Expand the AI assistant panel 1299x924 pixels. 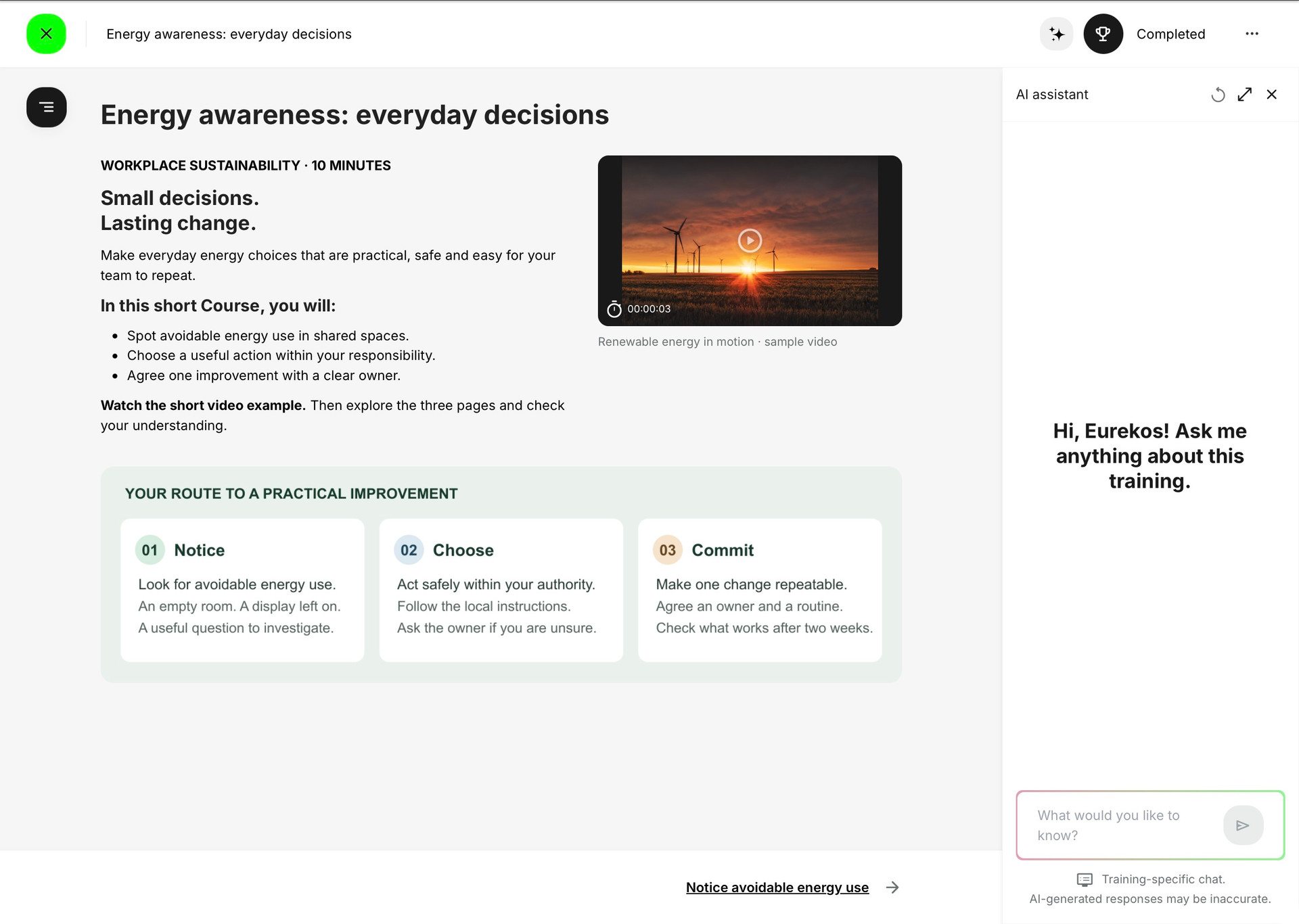[x=1244, y=95]
